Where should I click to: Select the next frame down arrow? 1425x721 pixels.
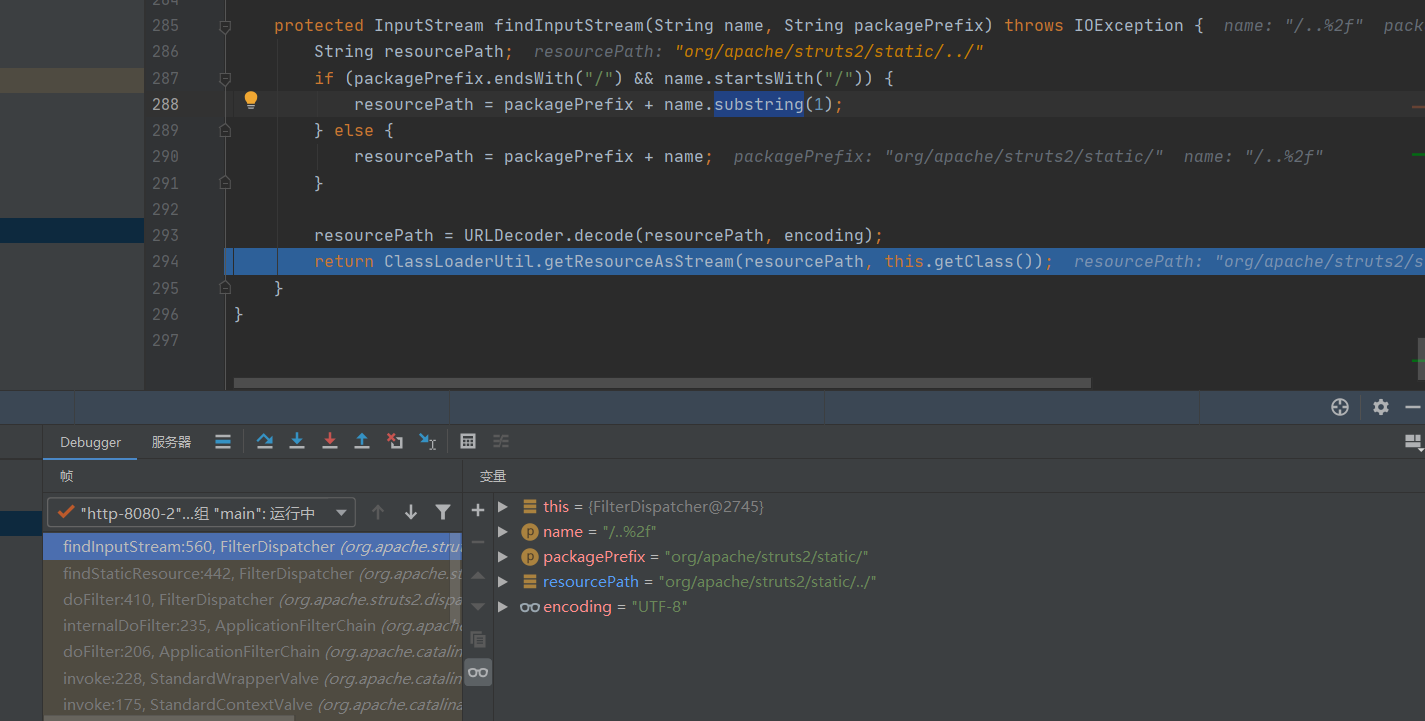(411, 512)
